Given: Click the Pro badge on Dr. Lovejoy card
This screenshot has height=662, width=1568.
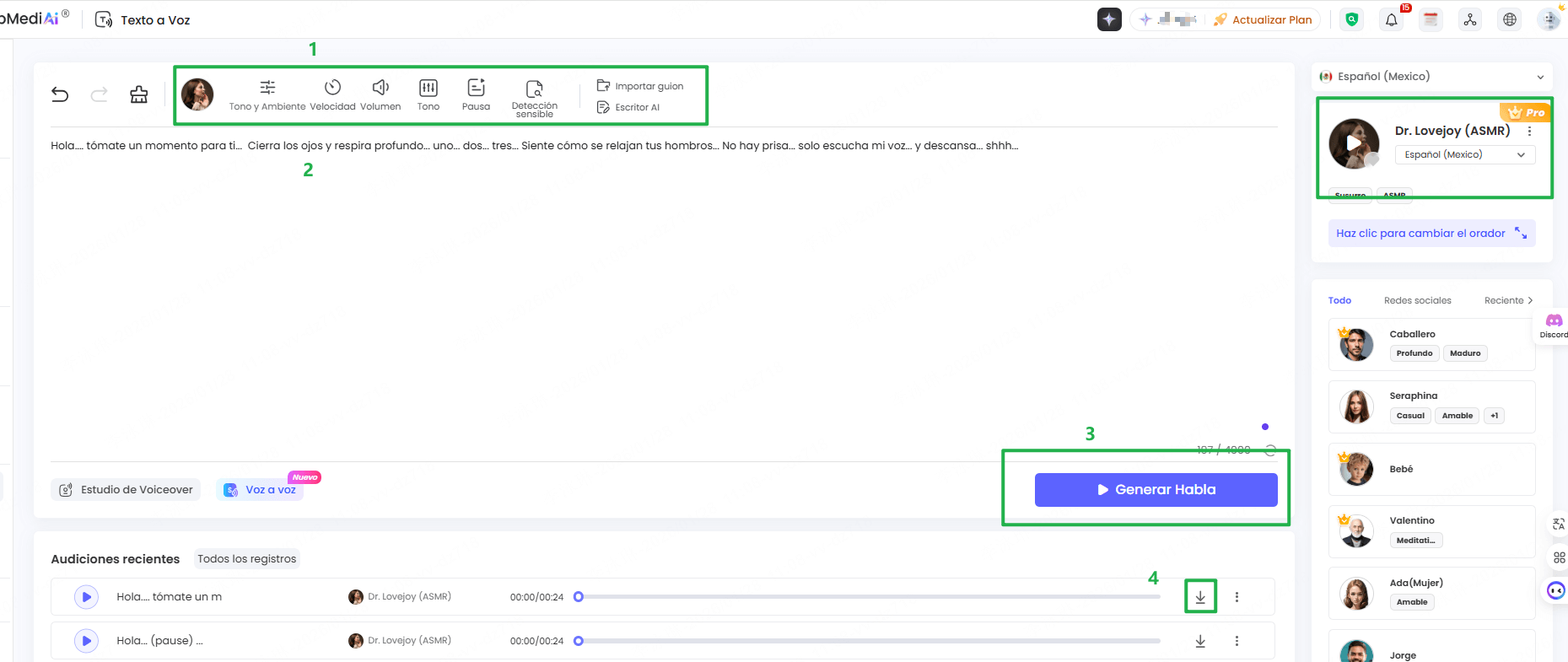Looking at the screenshot, I should (x=1526, y=112).
